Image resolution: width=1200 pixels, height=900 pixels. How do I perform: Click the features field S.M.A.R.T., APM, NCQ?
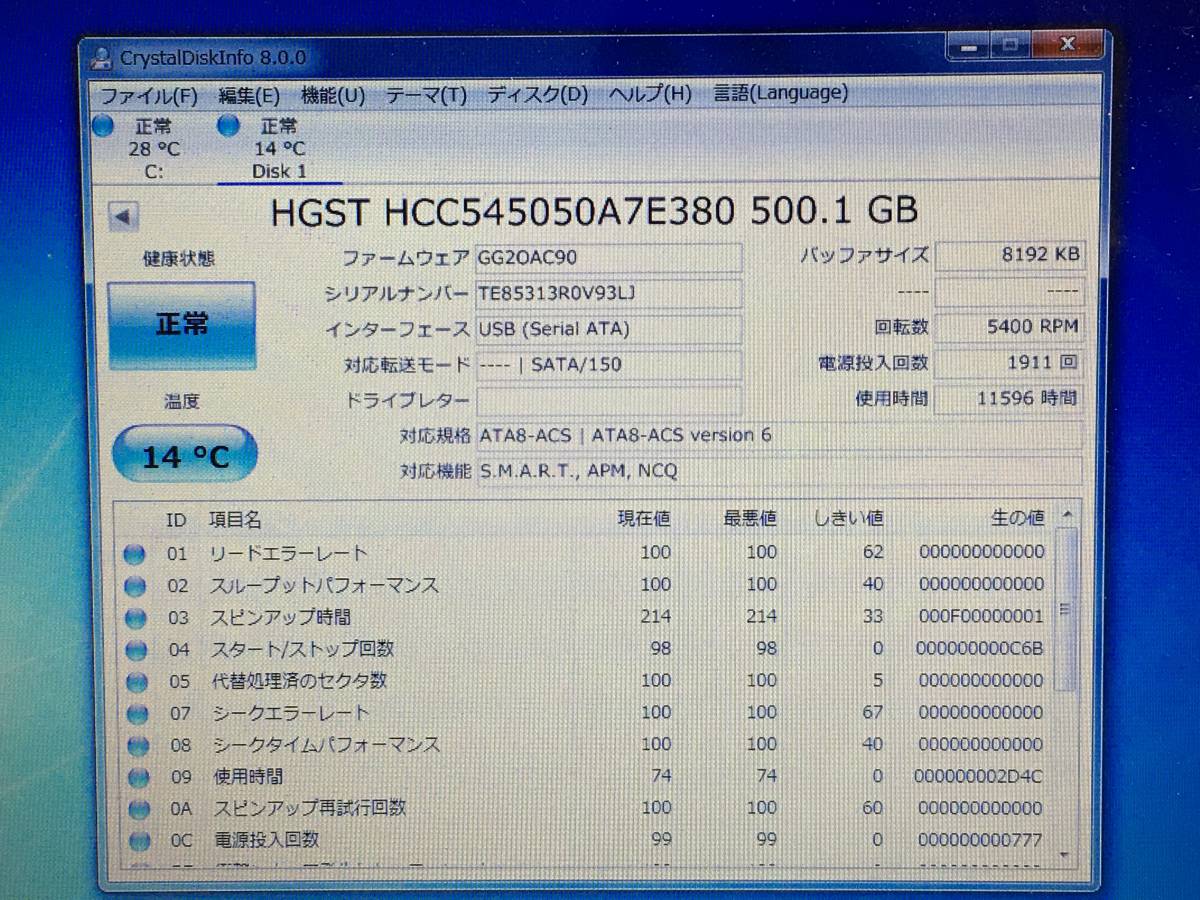780,471
